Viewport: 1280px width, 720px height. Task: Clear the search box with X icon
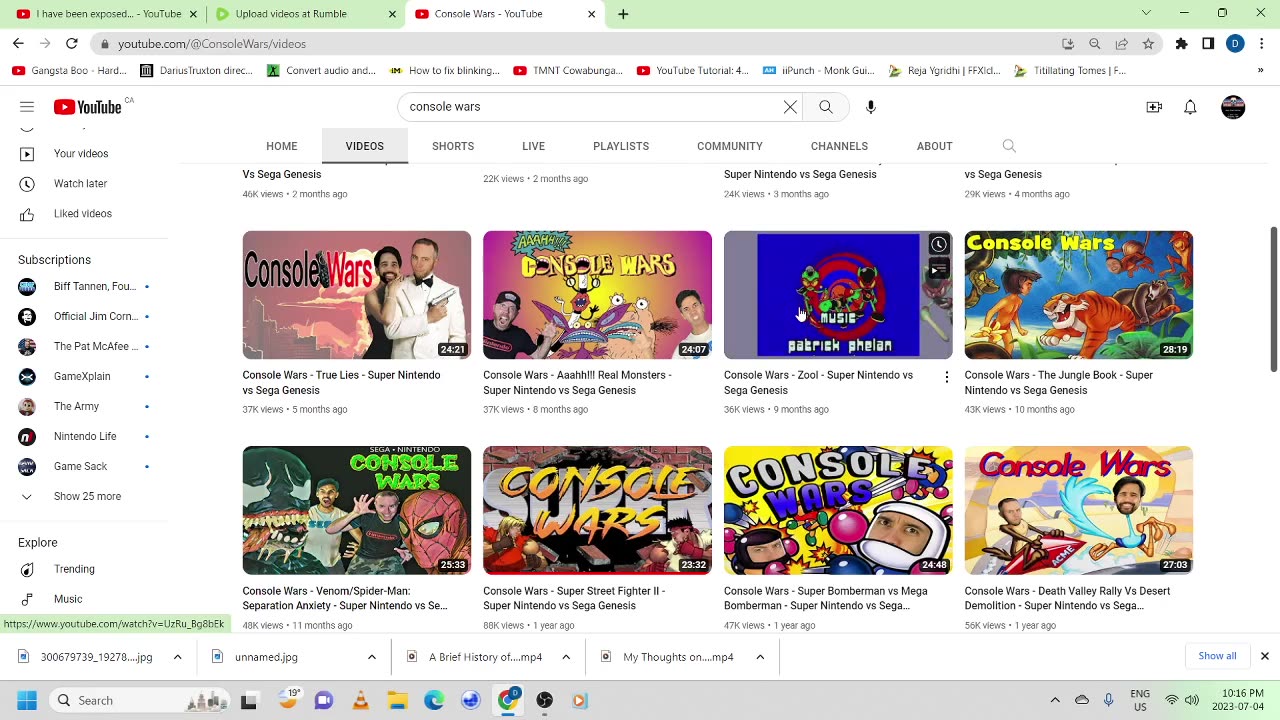click(x=790, y=107)
